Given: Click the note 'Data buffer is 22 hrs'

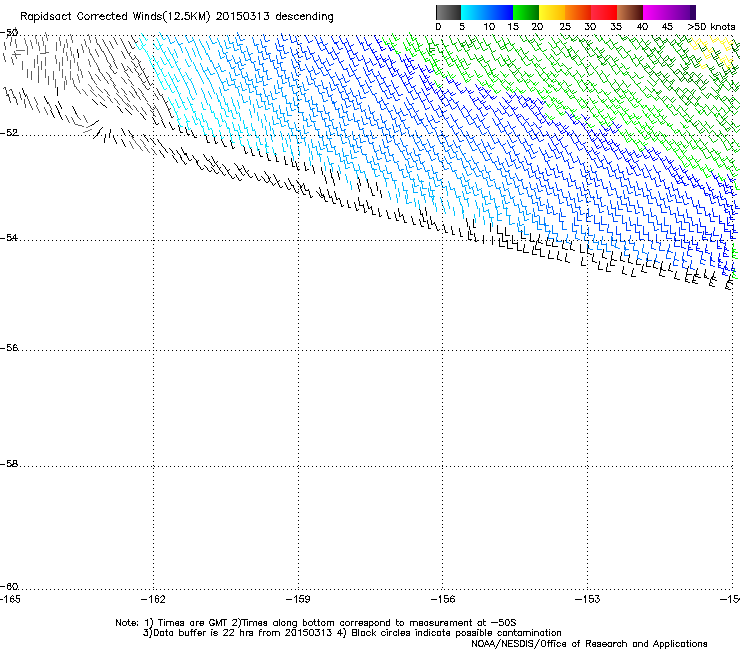Looking at the screenshot, I should 204,633.
